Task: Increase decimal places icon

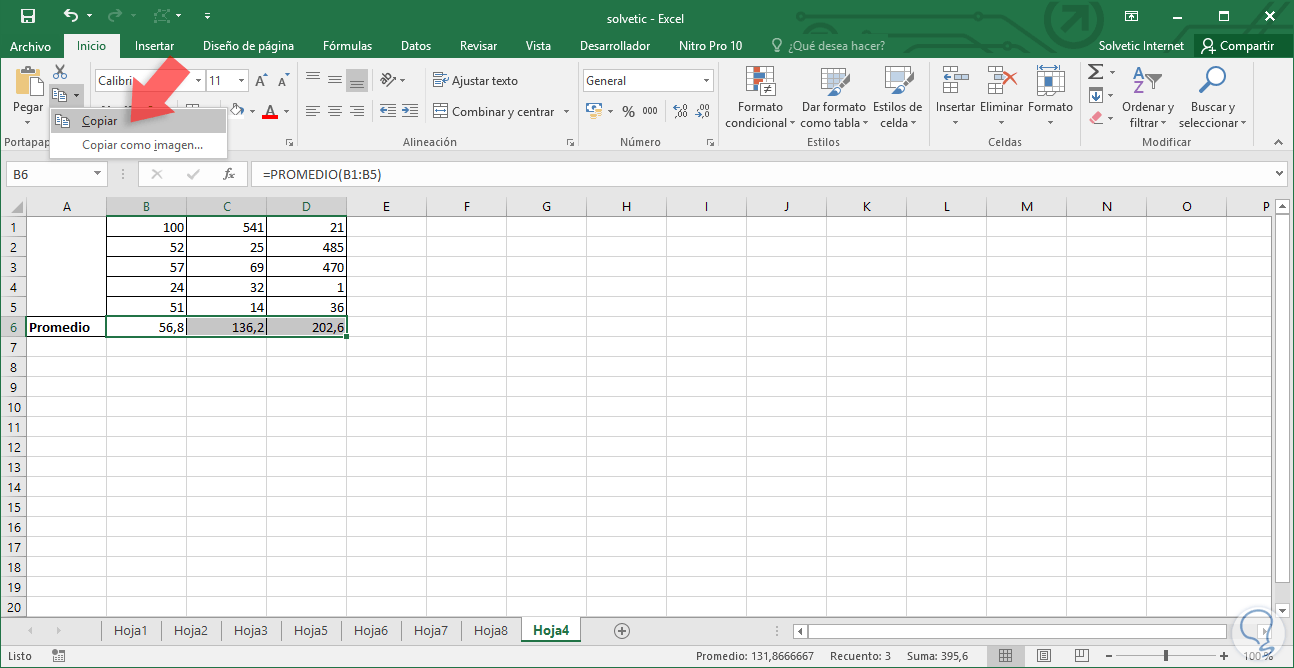Action: coord(681,112)
